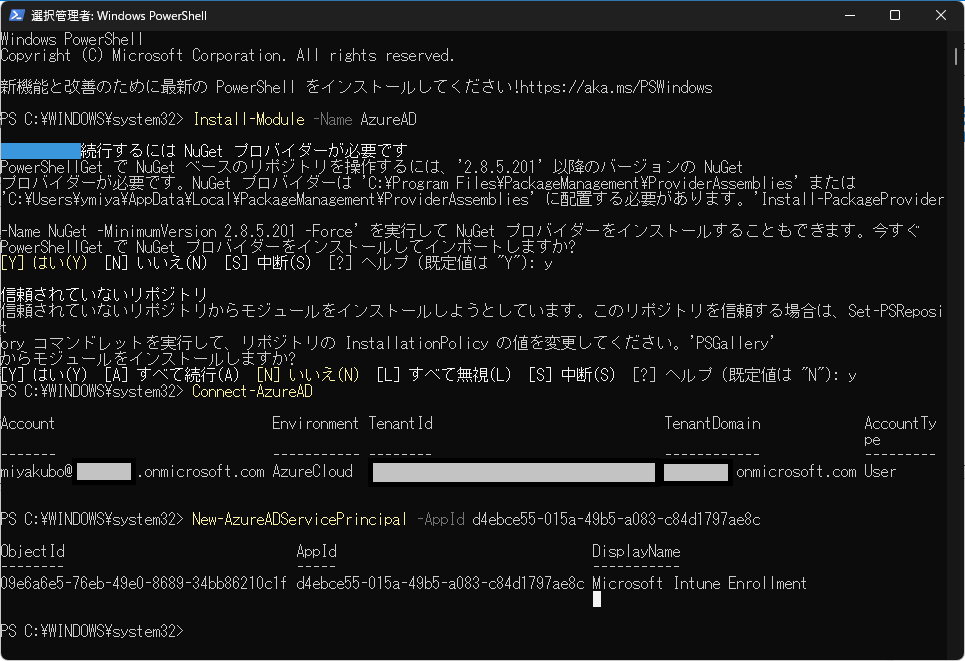Click the TenantId column header
Image resolution: width=965 pixels, height=661 pixels.
(x=401, y=423)
